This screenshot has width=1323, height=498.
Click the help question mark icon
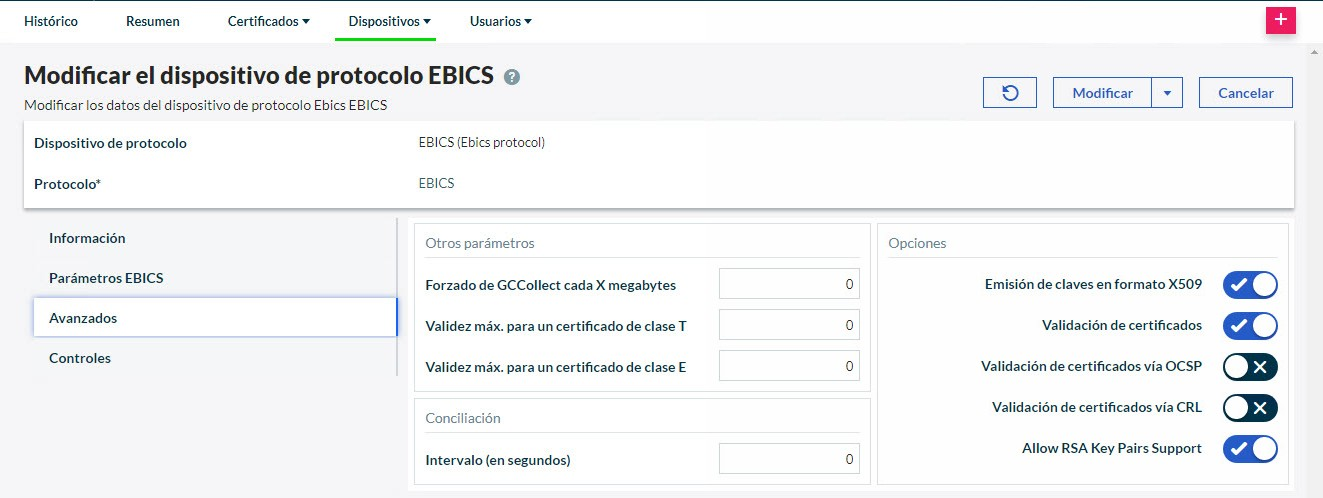tap(512, 77)
